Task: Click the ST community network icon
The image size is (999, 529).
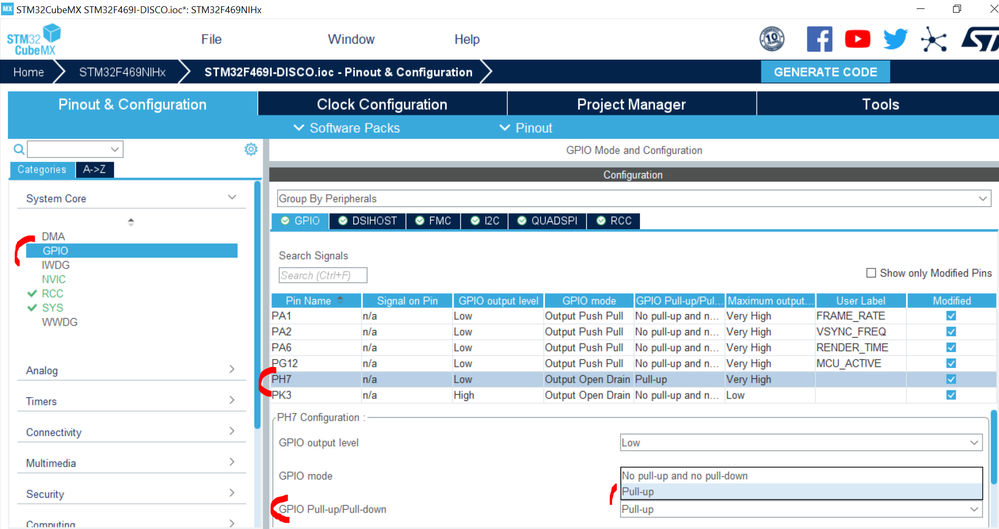Action: pos(933,40)
